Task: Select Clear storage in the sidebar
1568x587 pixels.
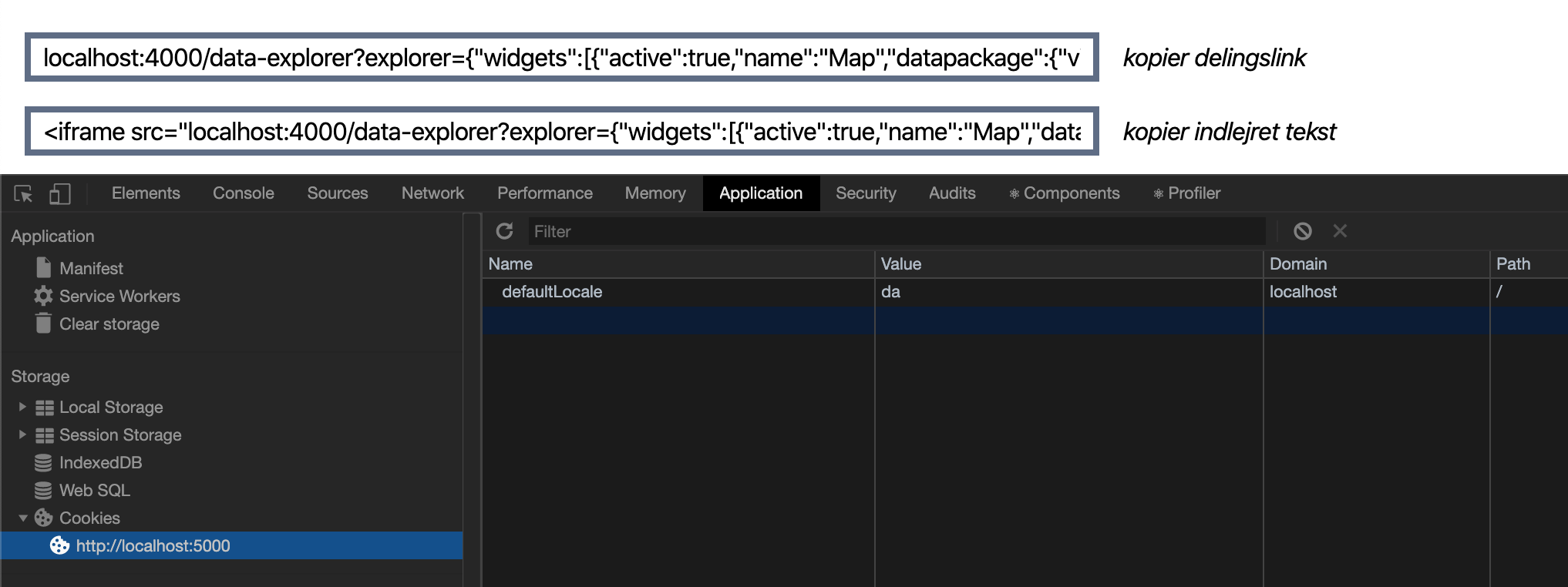Action: pyautogui.click(x=109, y=324)
